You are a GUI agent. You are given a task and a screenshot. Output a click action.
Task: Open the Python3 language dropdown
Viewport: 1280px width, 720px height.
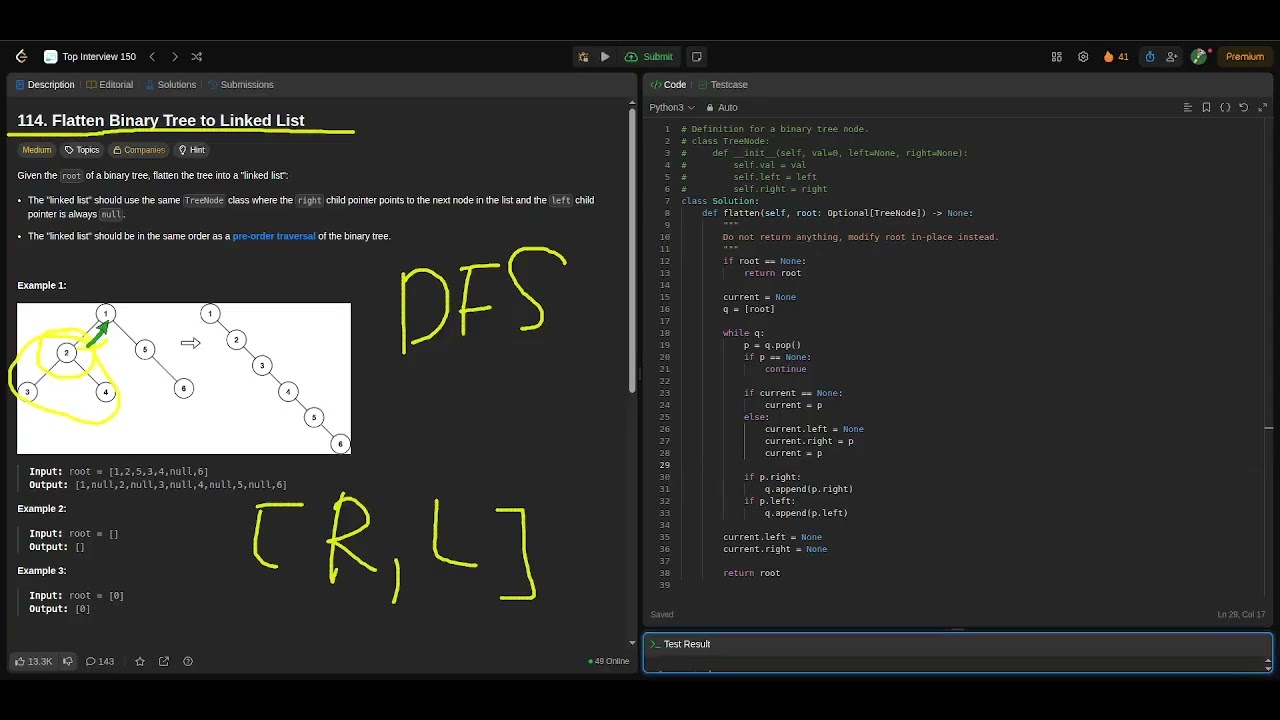(x=672, y=108)
